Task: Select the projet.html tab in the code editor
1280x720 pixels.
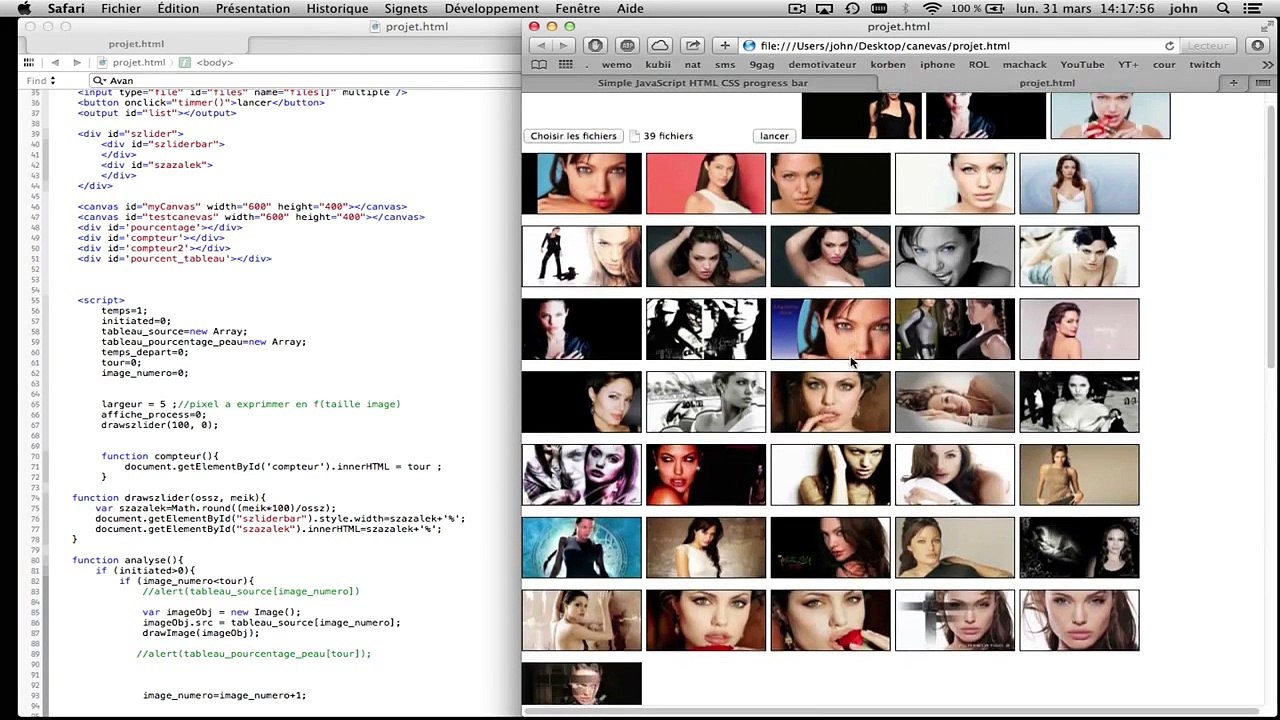Action: click(136, 44)
